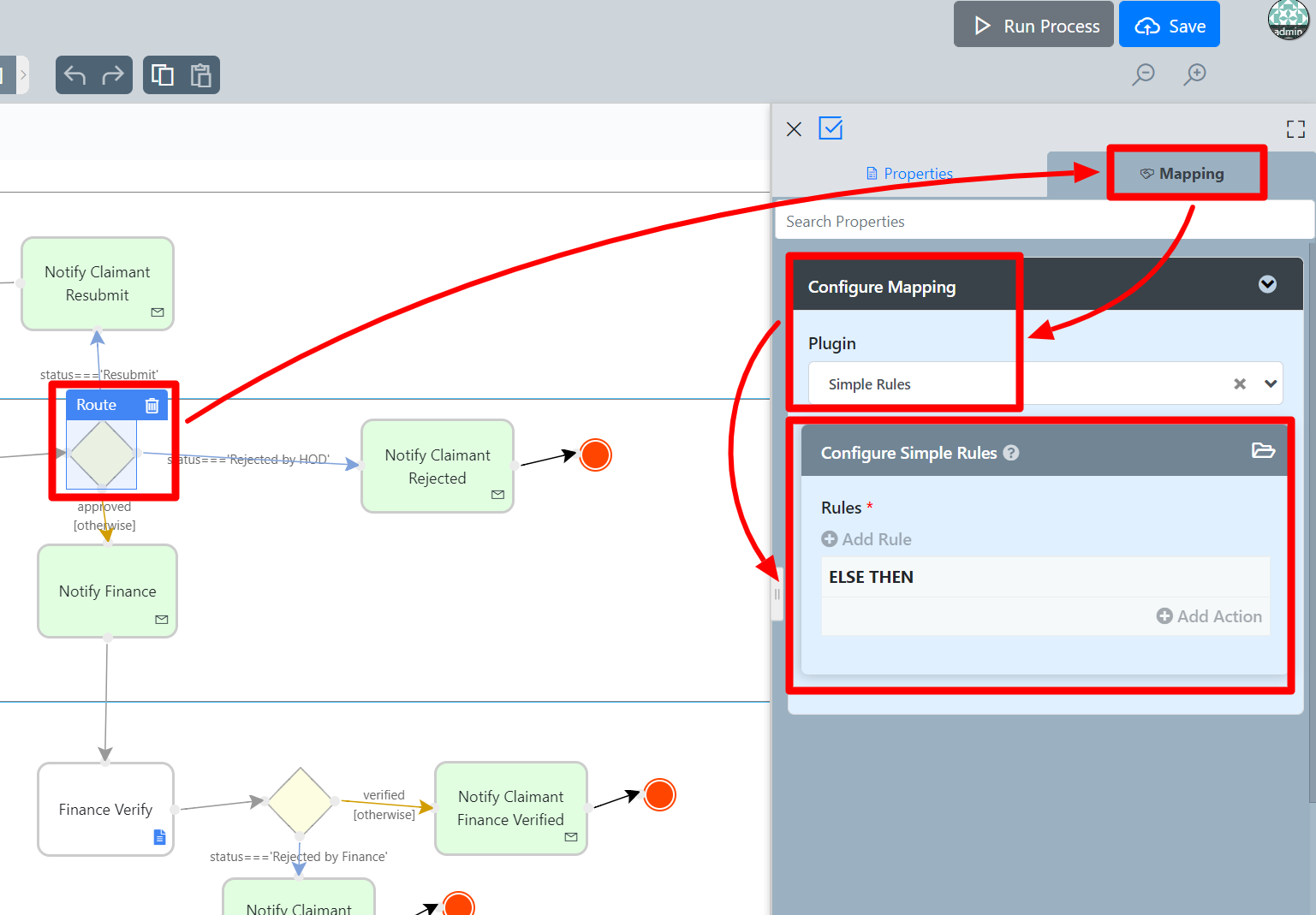Image resolution: width=1316 pixels, height=915 pixels.
Task: Open the folder icon in Configure Simple Rules
Action: (x=1263, y=451)
